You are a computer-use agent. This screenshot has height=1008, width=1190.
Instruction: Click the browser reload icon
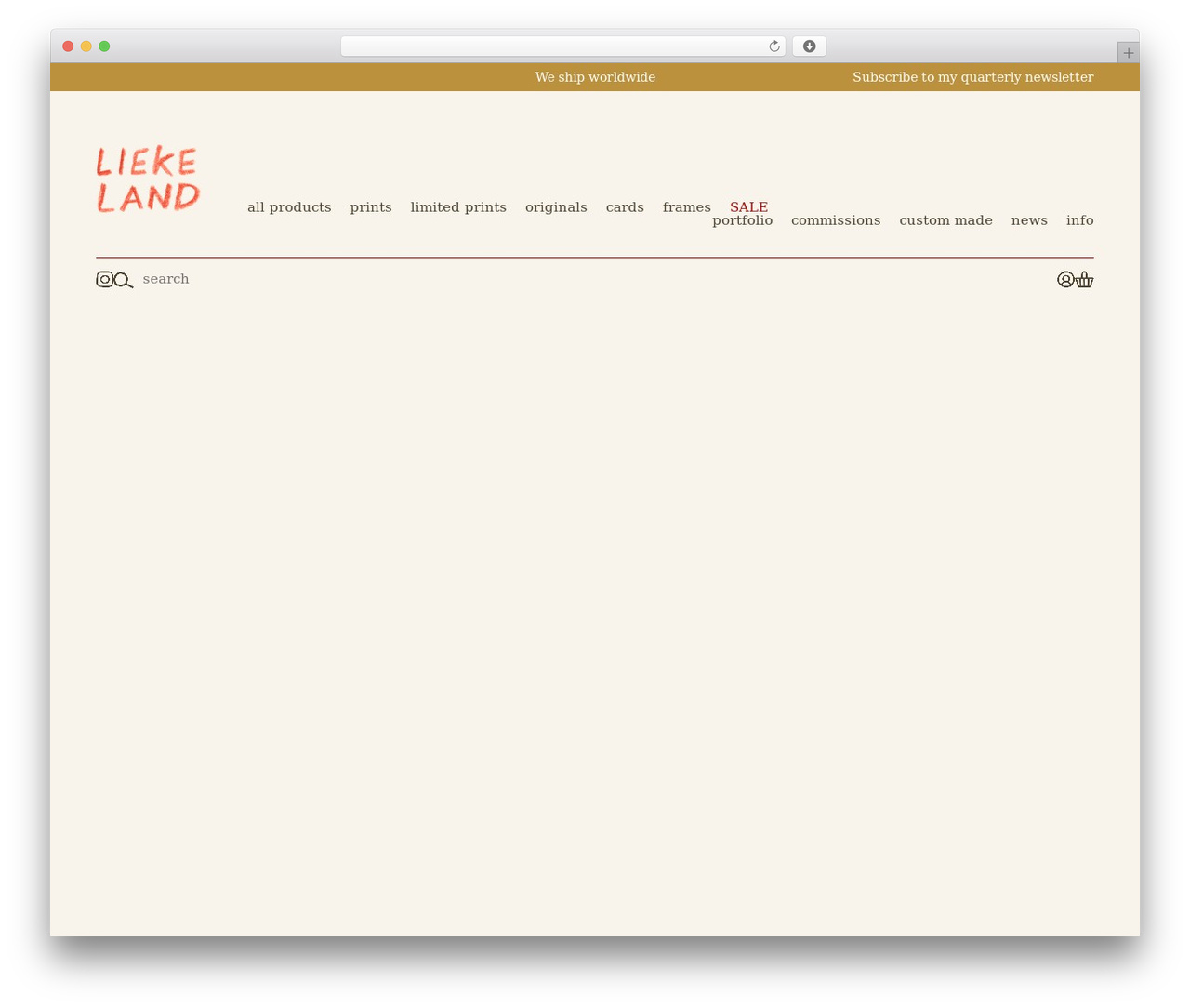tap(773, 46)
